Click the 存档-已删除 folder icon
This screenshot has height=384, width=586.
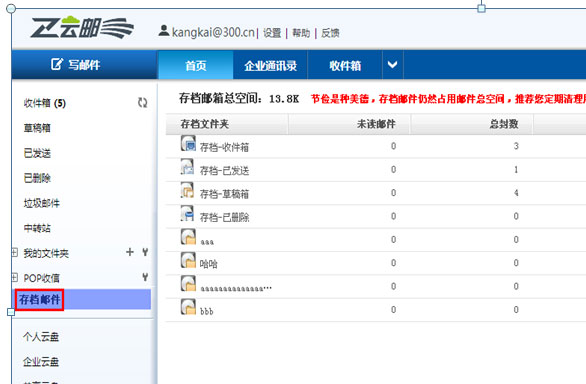point(188,213)
